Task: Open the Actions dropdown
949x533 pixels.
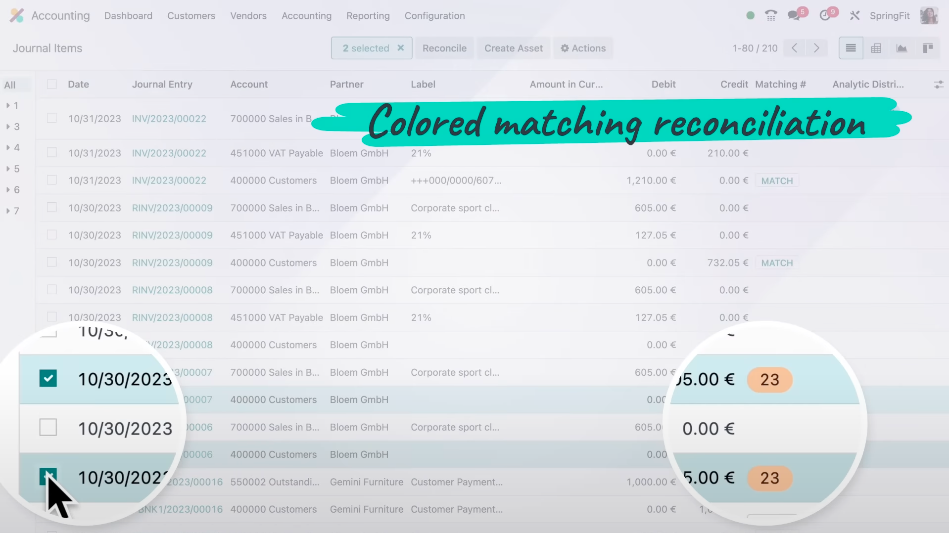Action: [583, 48]
